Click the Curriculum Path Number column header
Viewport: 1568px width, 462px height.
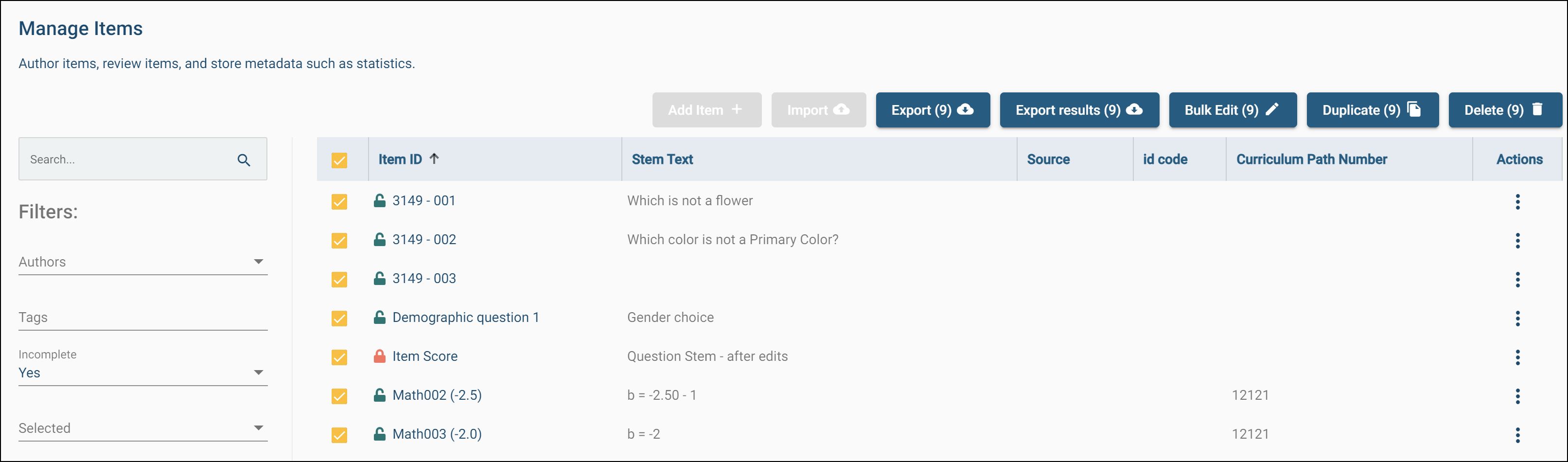1311,160
